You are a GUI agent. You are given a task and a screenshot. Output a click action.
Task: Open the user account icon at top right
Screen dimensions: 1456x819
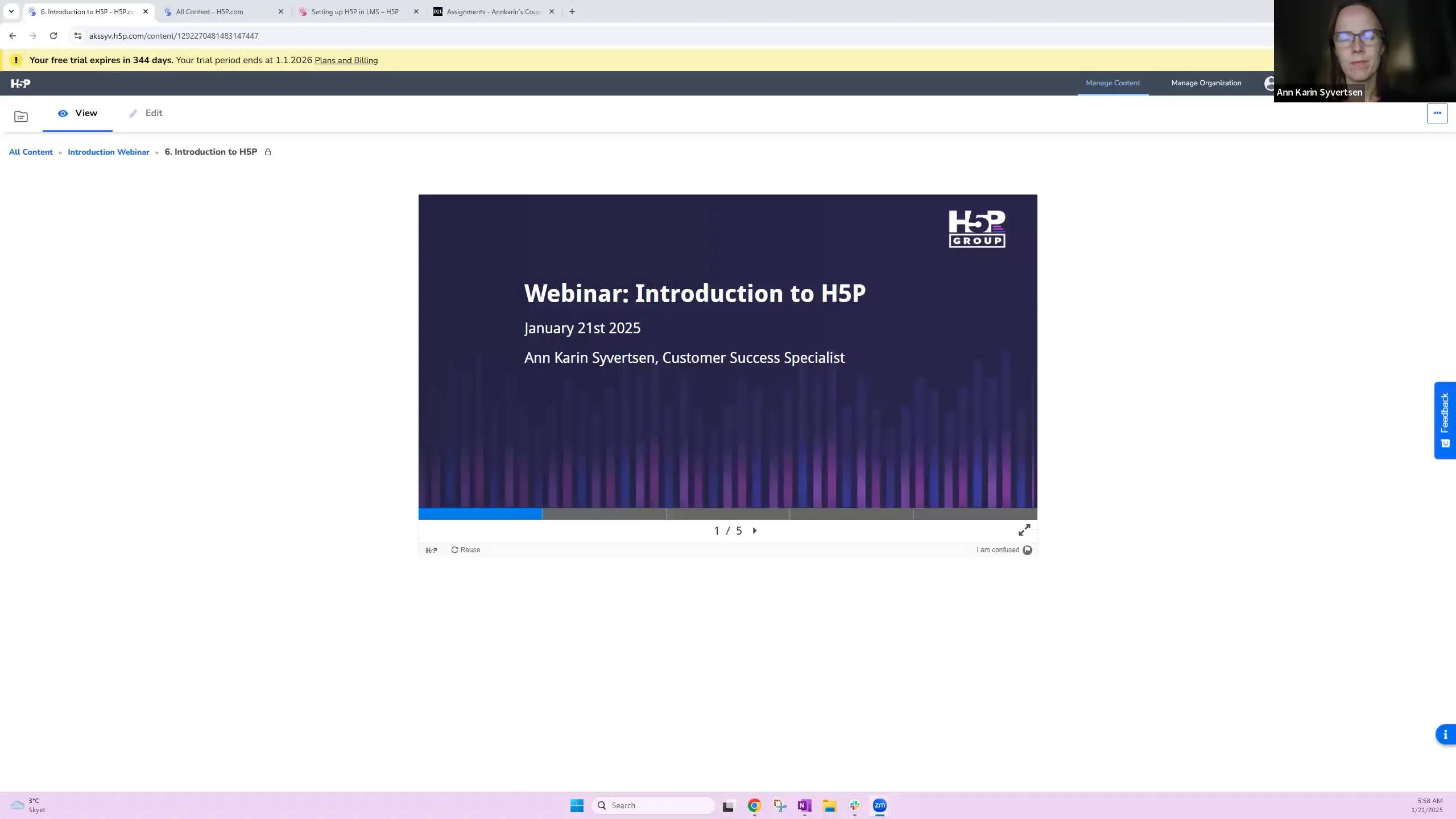pyautogui.click(x=1269, y=83)
